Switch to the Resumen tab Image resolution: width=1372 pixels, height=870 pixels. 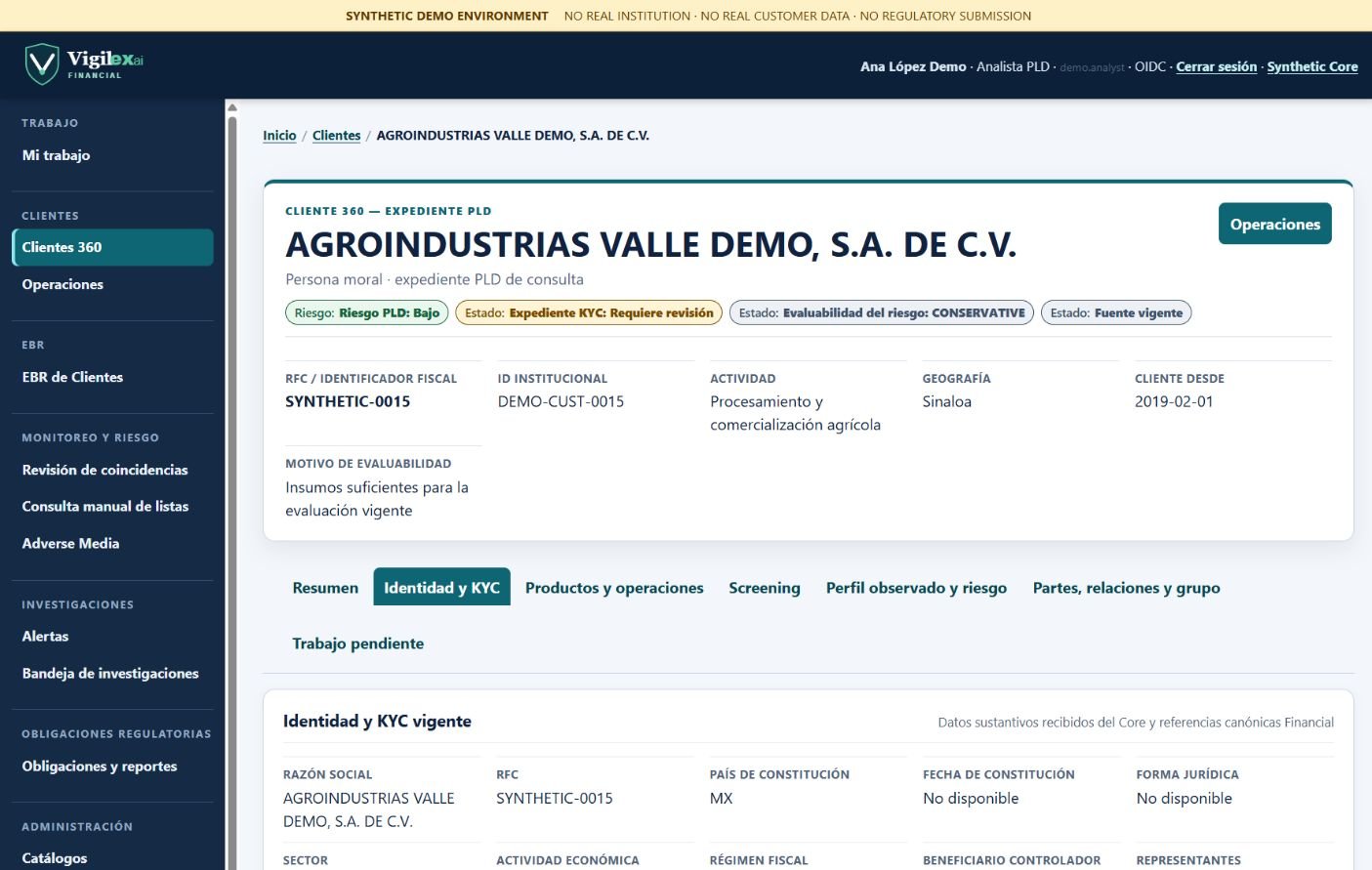(x=325, y=588)
